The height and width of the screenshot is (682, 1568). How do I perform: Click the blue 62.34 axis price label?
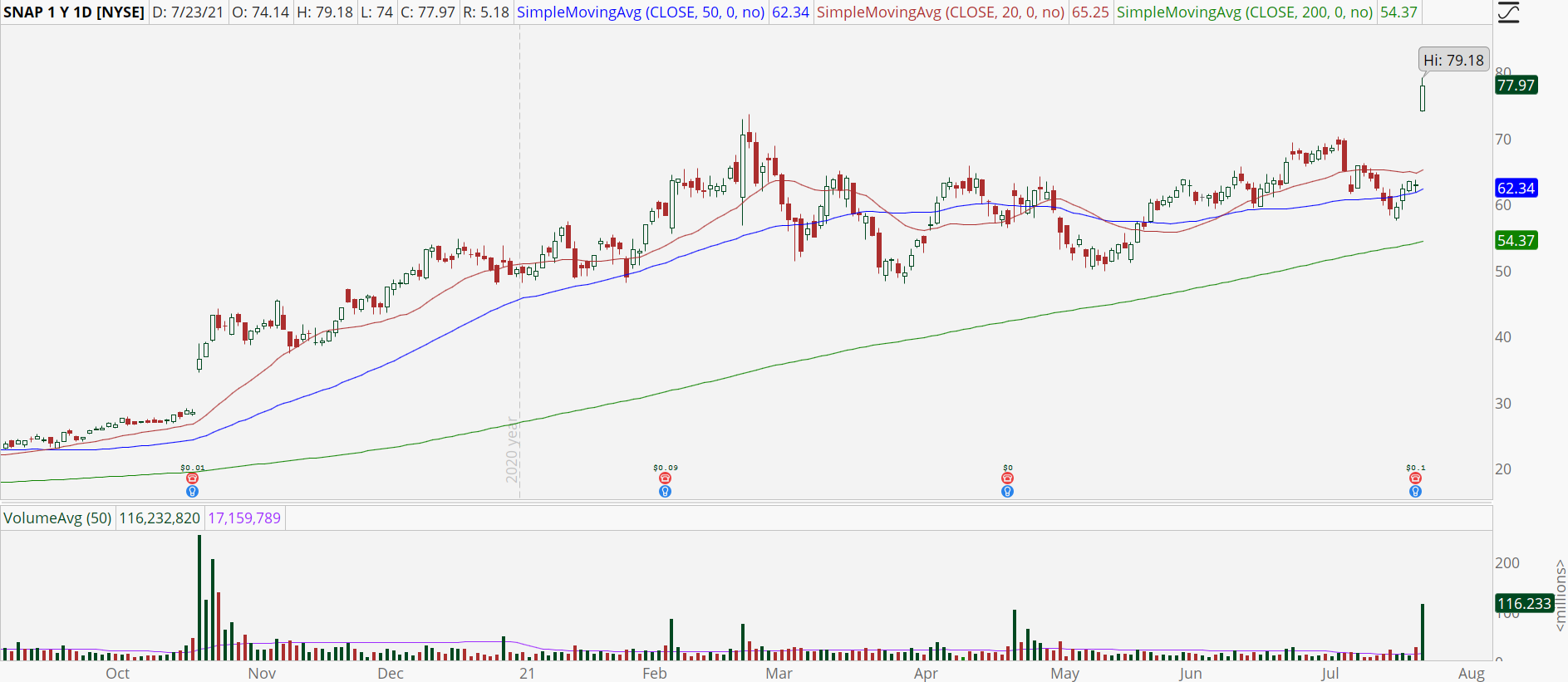coord(1516,188)
